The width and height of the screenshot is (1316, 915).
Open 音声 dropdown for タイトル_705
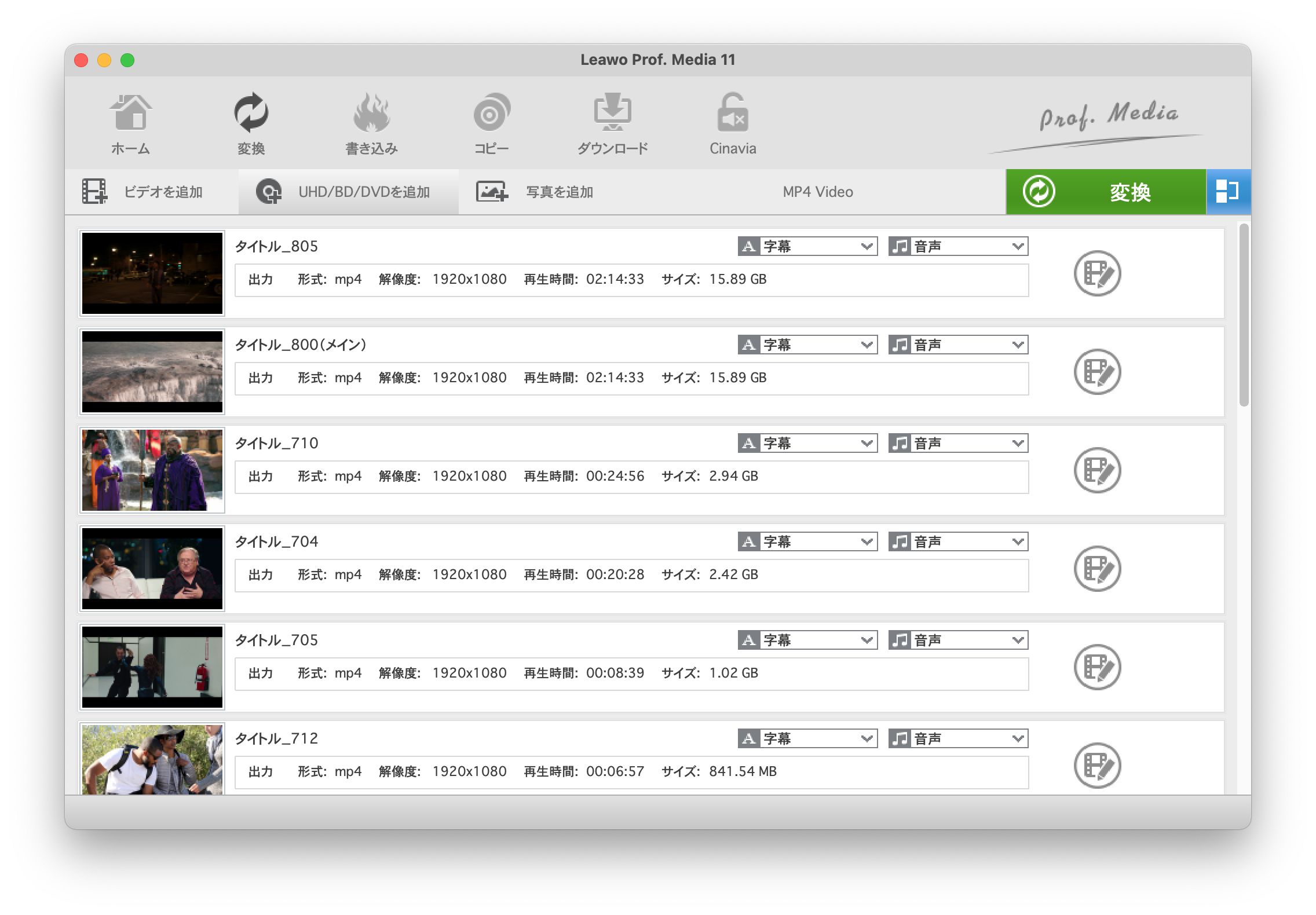(958, 640)
